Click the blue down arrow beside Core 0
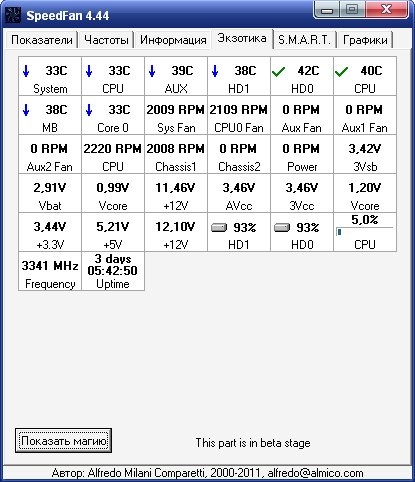The image size is (415, 482). coord(89,110)
